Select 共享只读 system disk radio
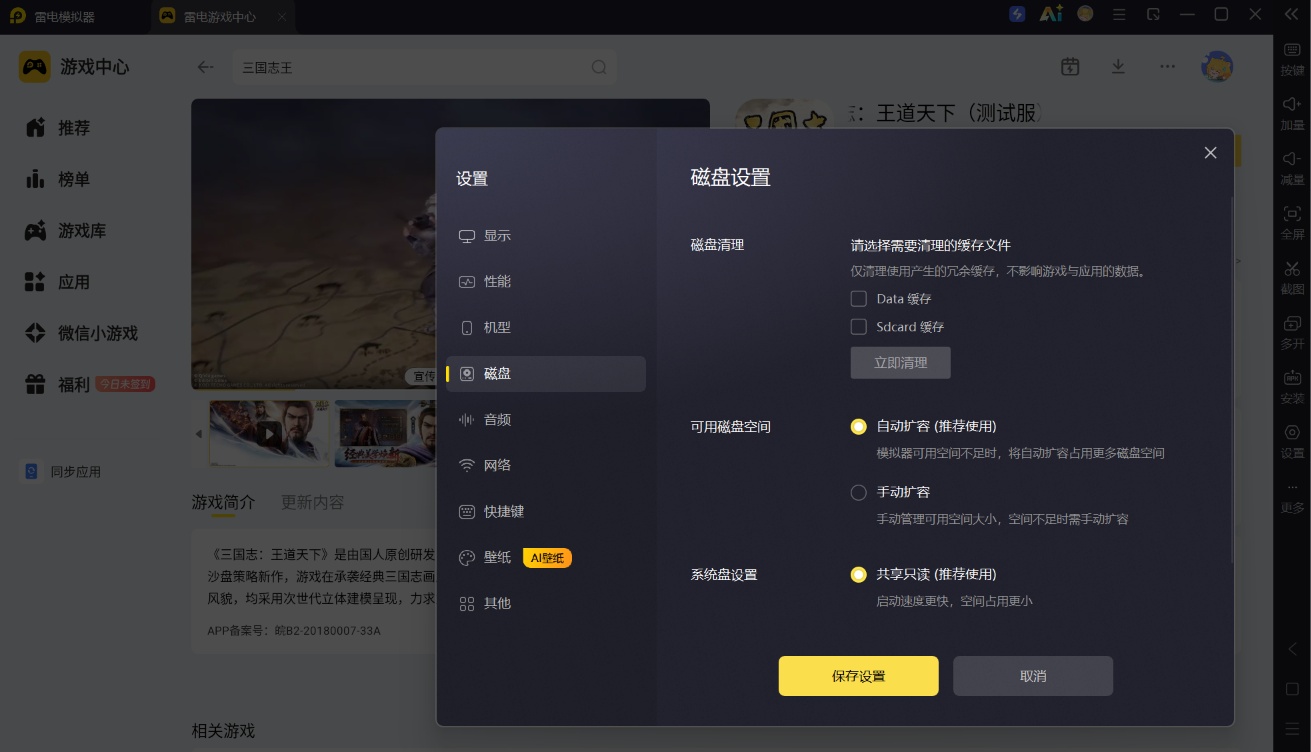The height and width of the screenshot is (752, 1311). point(858,575)
